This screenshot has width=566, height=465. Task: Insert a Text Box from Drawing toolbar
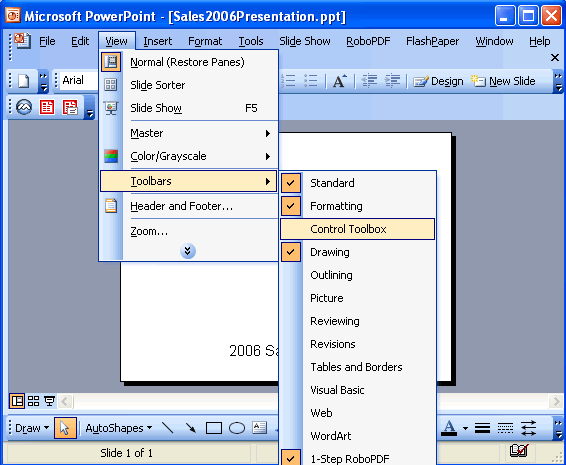[x=260, y=428]
